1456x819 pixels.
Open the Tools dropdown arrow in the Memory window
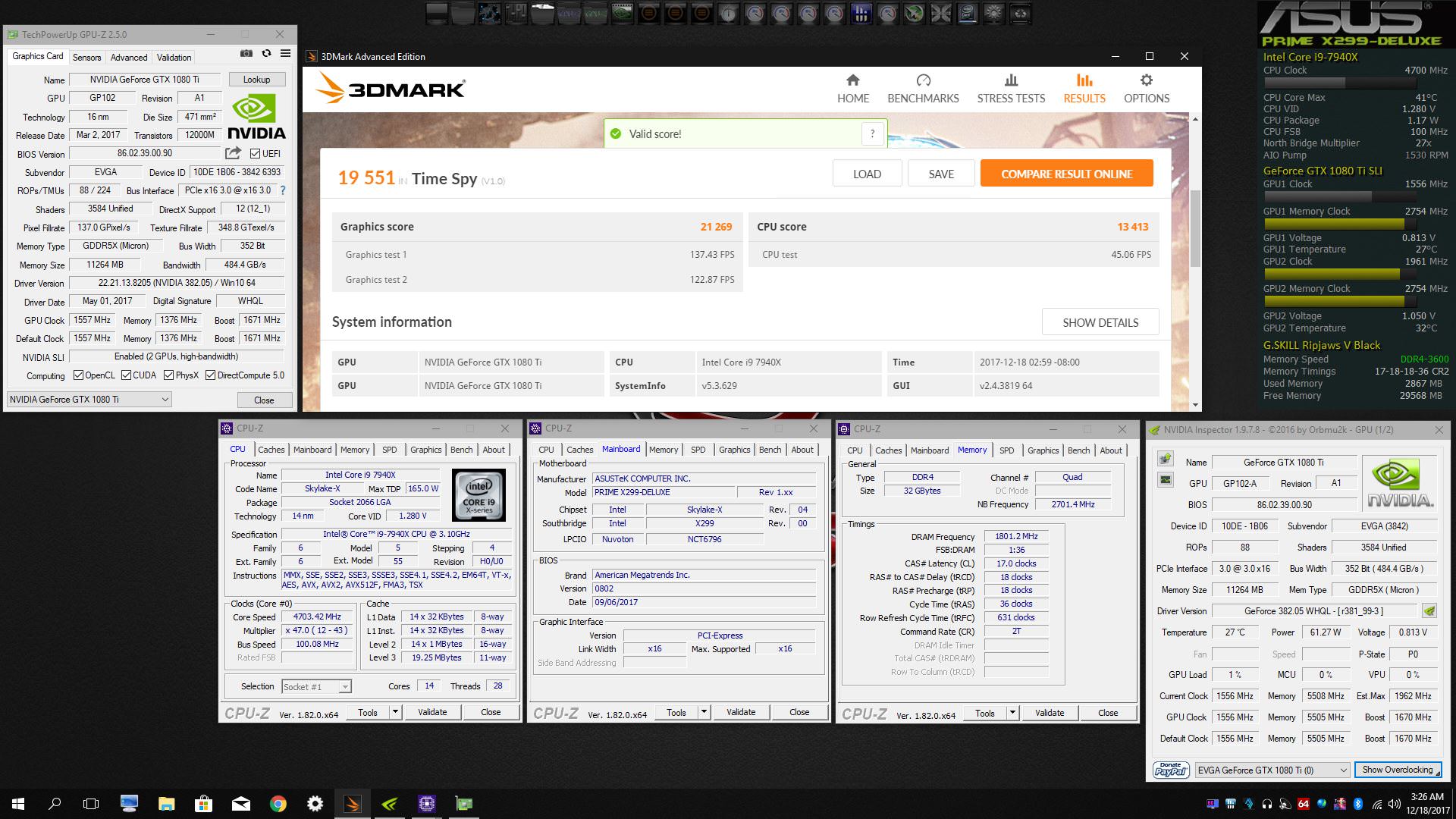click(1012, 713)
